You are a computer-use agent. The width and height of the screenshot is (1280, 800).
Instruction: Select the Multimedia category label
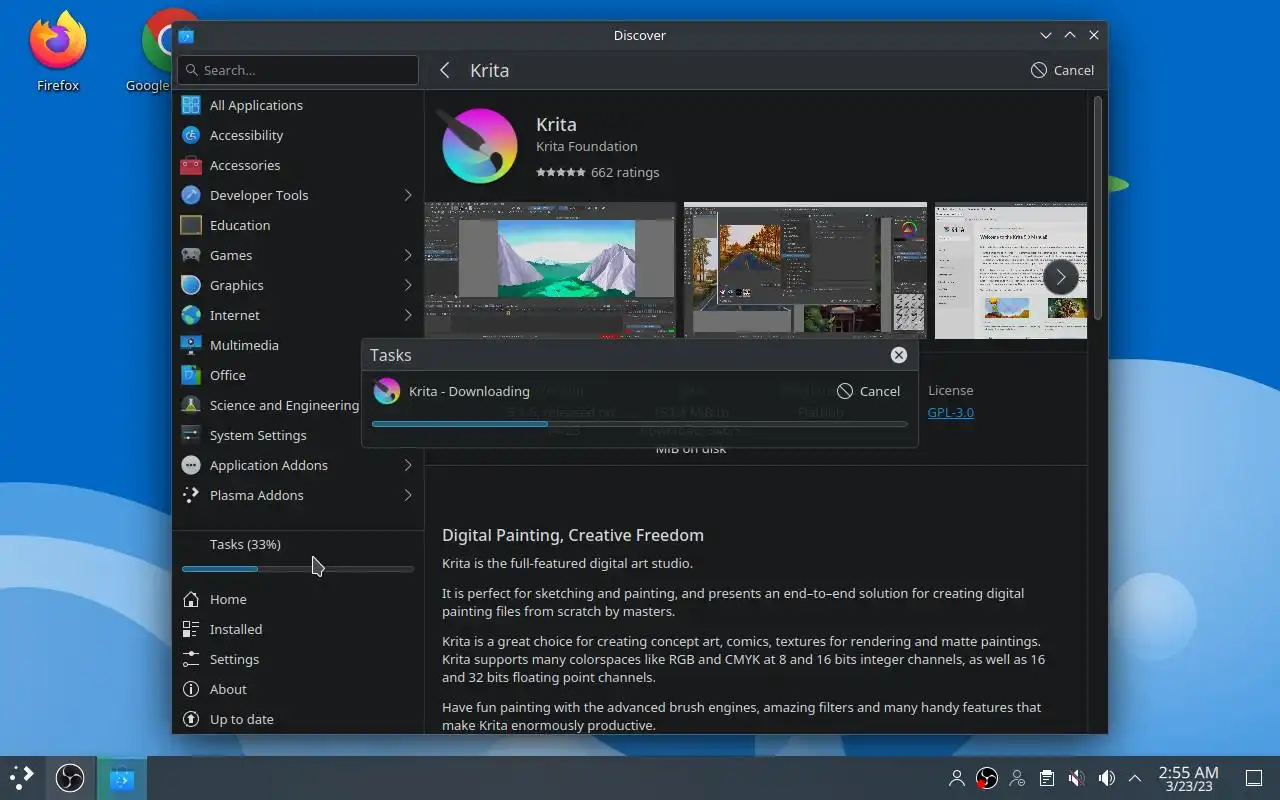pos(244,345)
